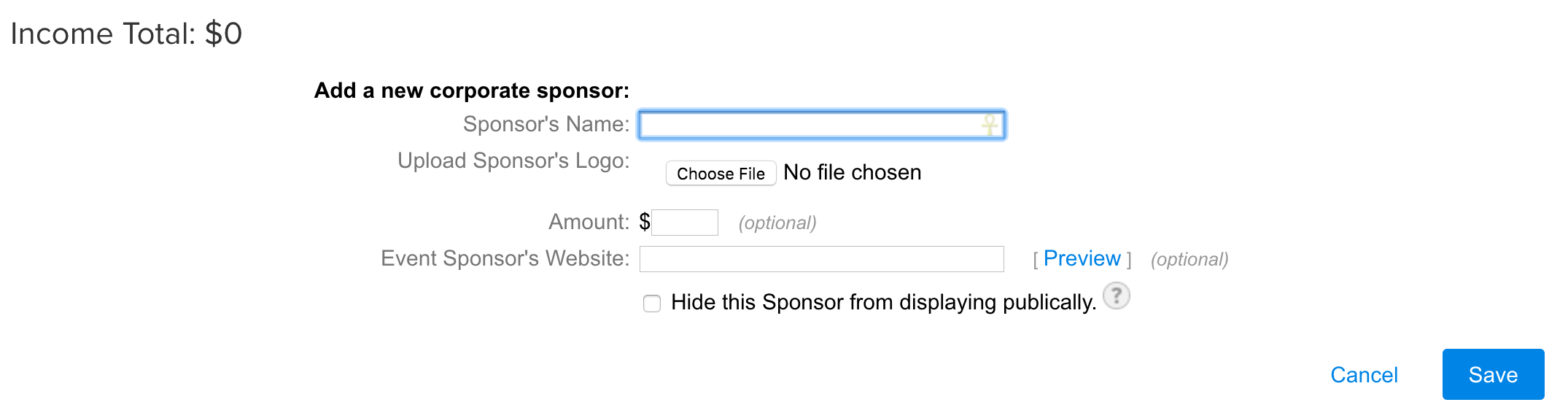Click the No file chosen text
Image resolution: width=1568 pixels, height=413 pixels.
tap(852, 172)
